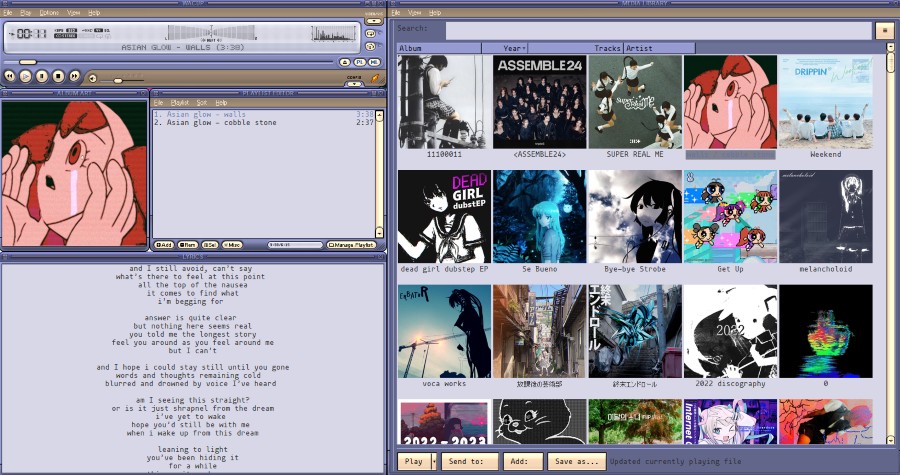Focus the Media Library Search field
900x475 pixels.
tap(659, 30)
